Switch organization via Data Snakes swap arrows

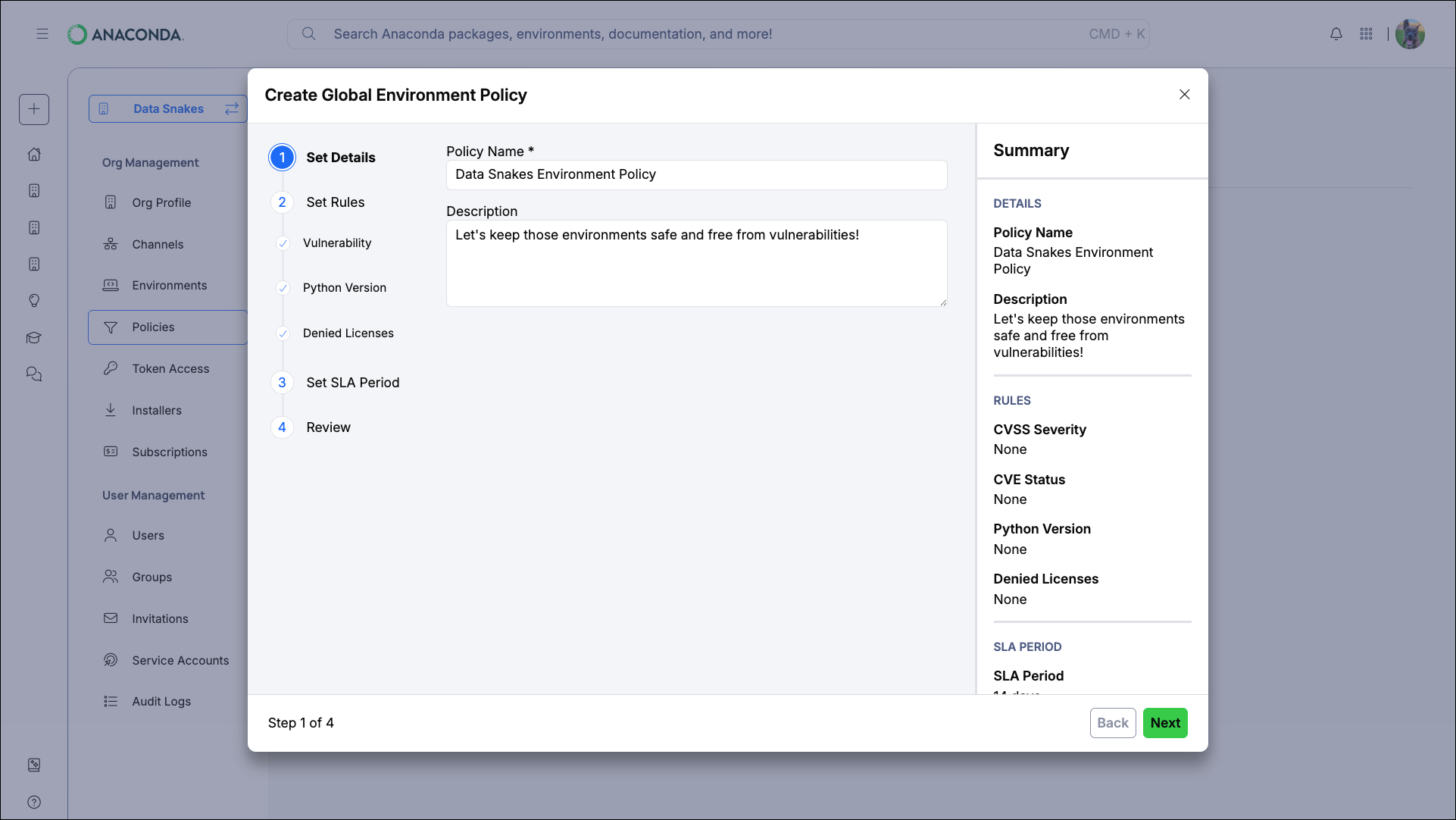[x=231, y=108]
